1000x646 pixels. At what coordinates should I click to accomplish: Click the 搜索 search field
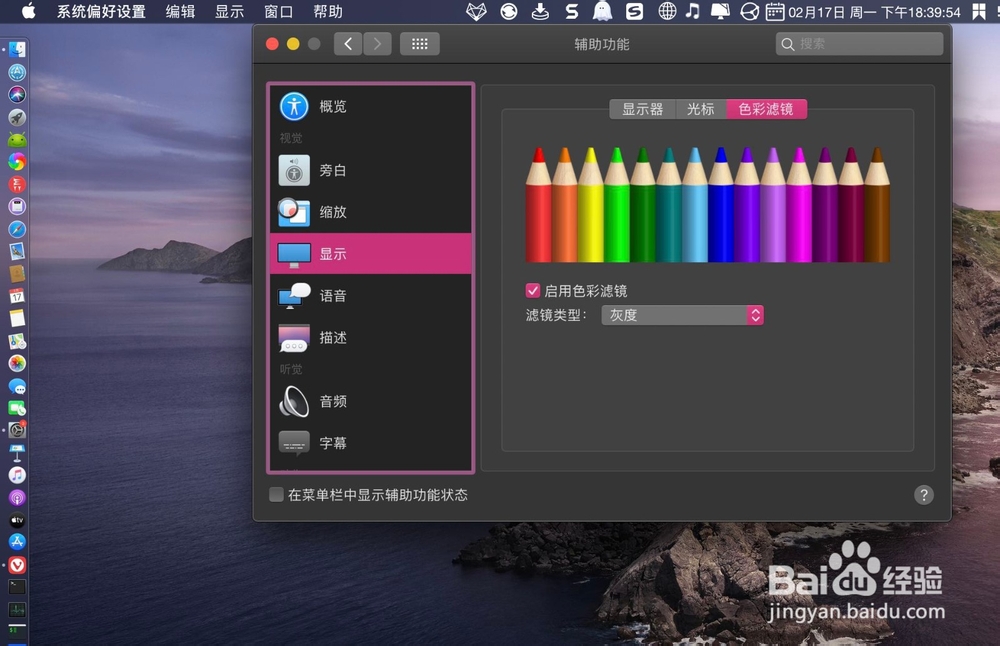(x=858, y=44)
